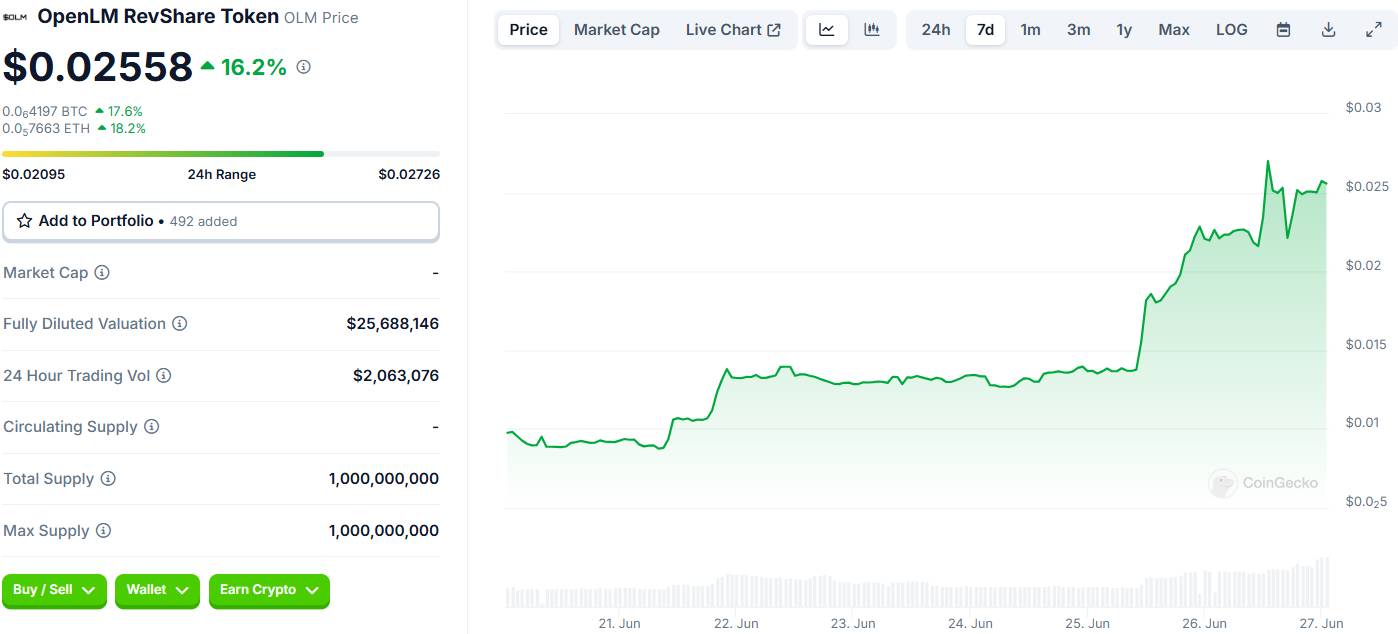
Task: Select 7d time range
Action: click(x=985, y=30)
